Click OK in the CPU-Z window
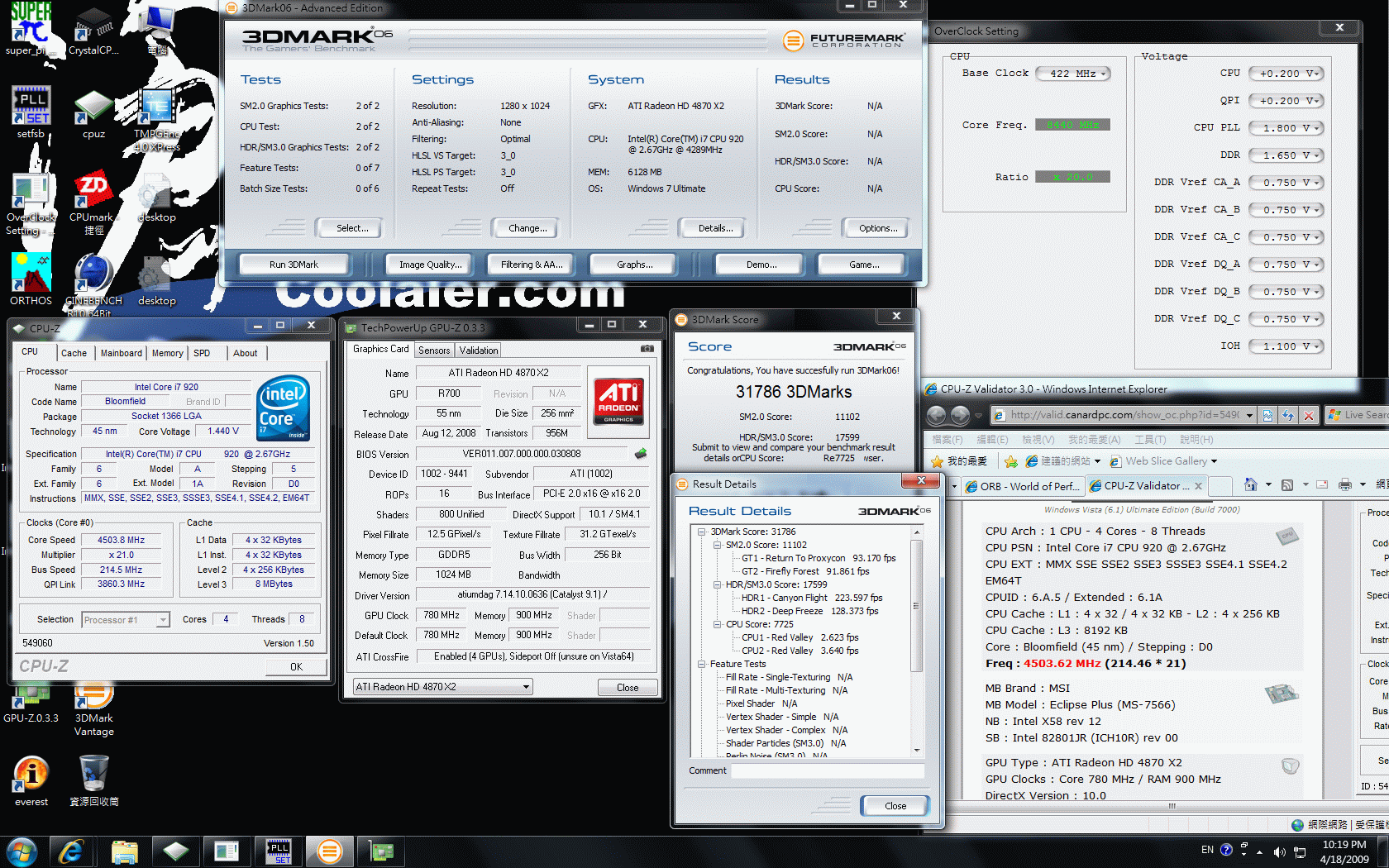The height and width of the screenshot is (868, 1389). 296,667
